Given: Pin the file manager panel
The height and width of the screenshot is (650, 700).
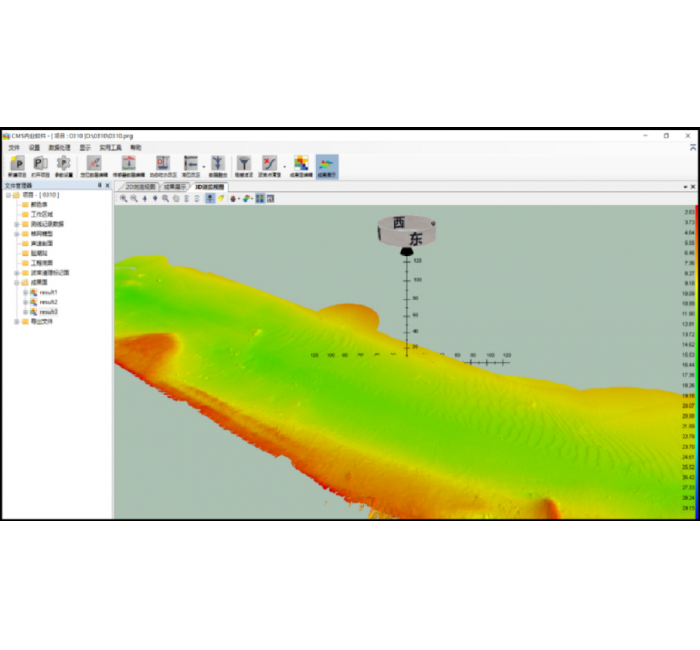Looking at the screenshot, I should (x=98, y=185).
